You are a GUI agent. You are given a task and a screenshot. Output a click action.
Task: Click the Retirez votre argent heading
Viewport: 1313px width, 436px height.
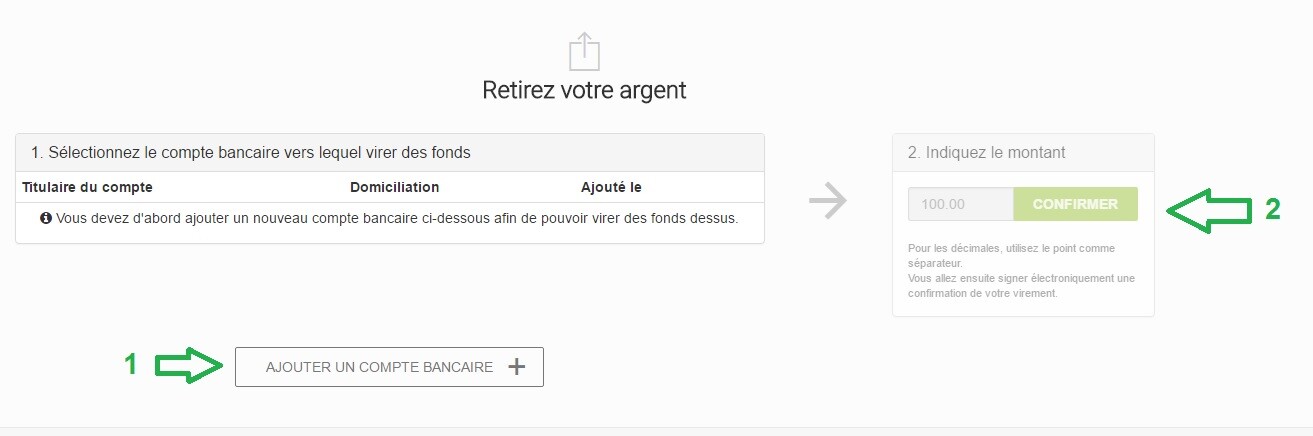[584, 90]
